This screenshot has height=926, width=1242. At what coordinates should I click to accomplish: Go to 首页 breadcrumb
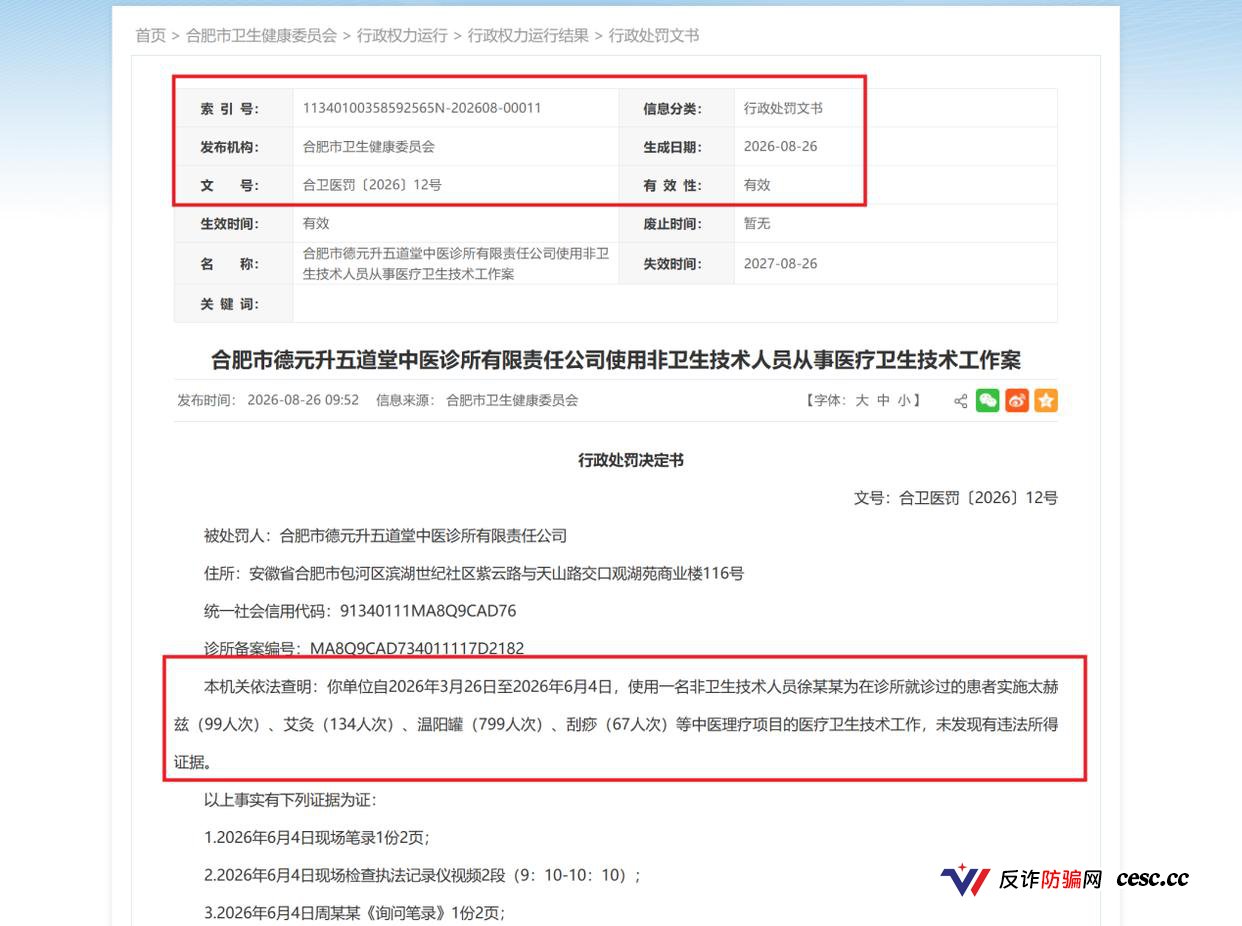pos(151,35)
